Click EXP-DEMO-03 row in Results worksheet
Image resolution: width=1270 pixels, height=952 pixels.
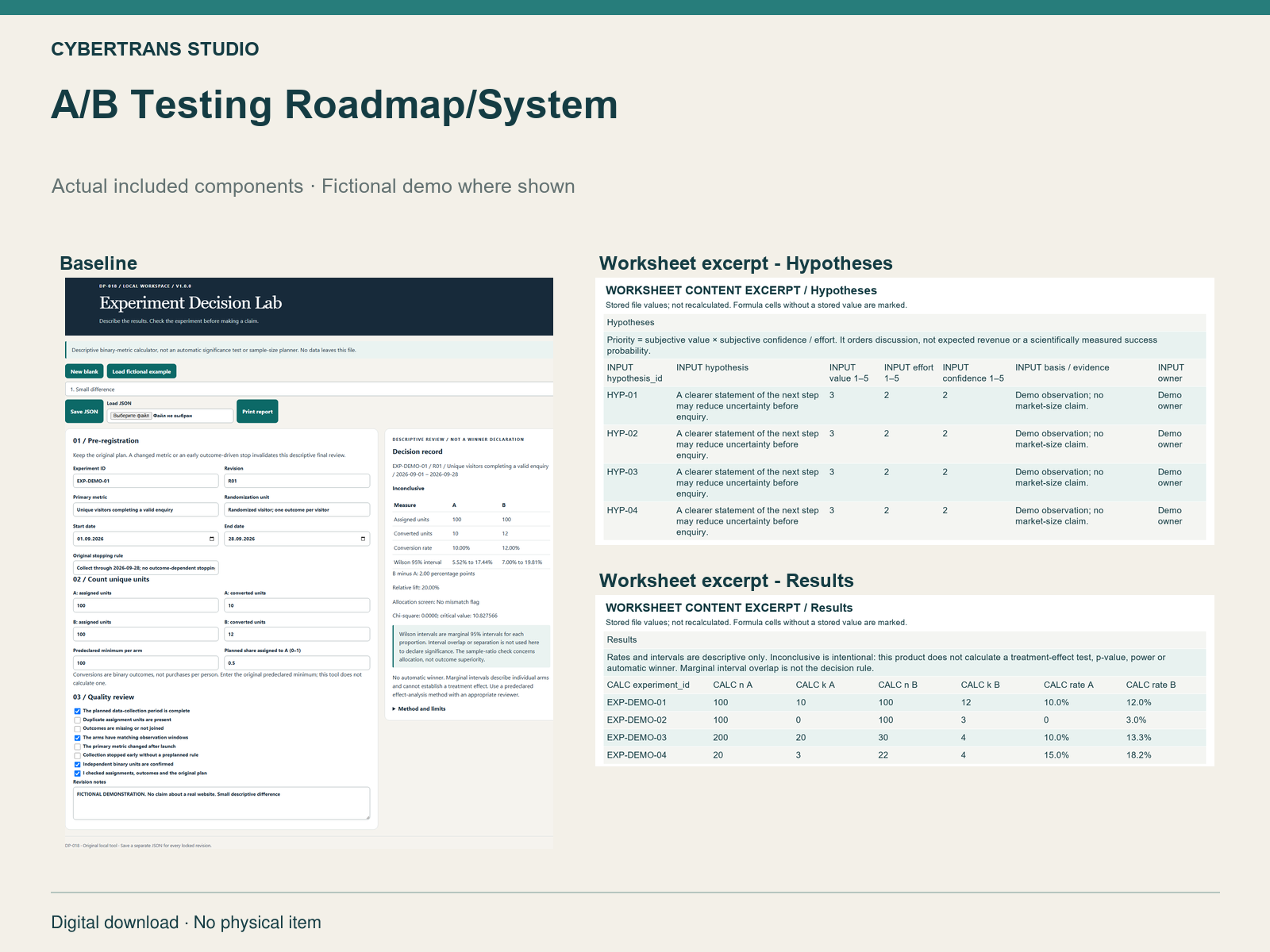click(905, 737)
